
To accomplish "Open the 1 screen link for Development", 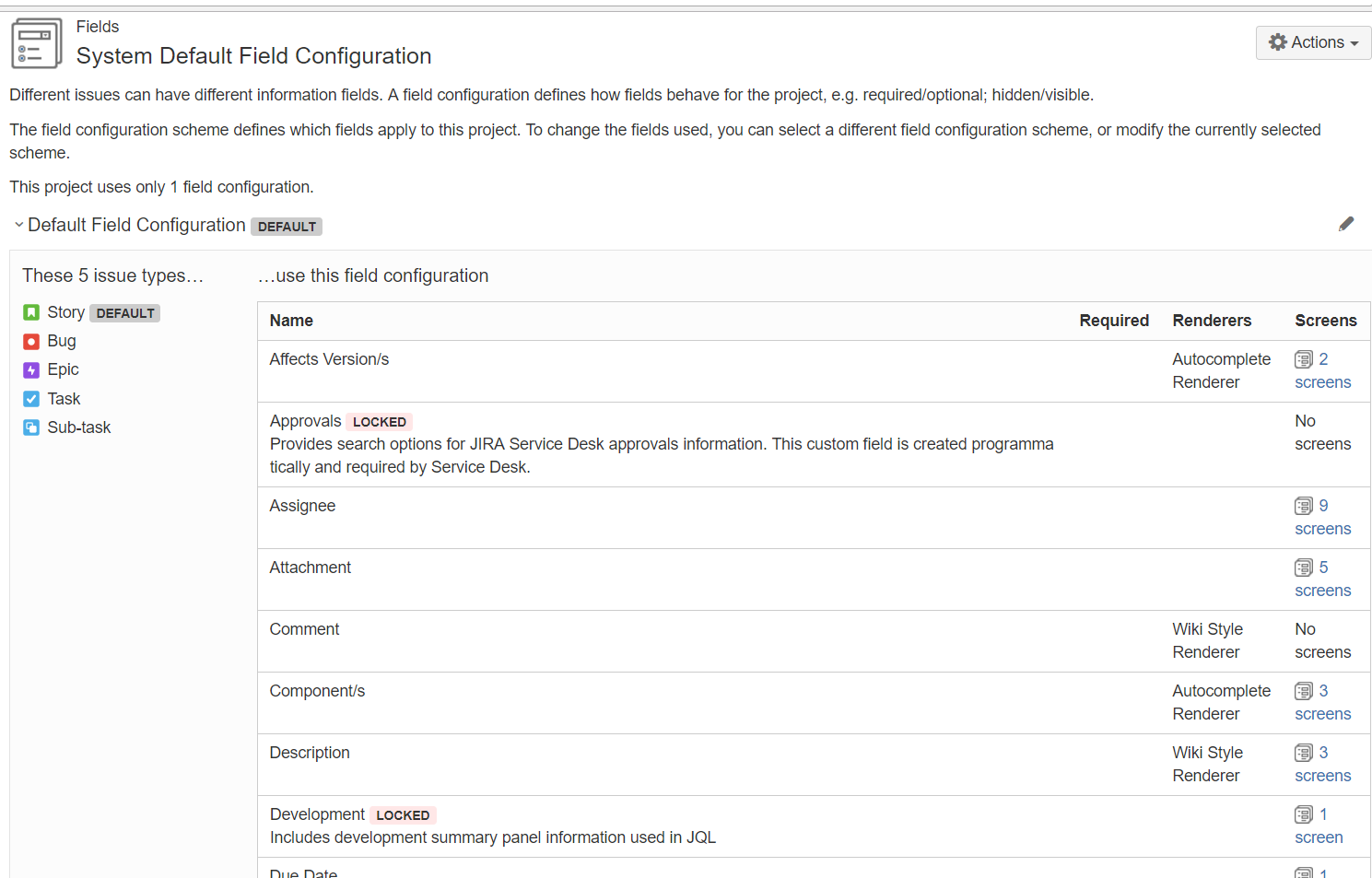I will click(x=1319, y=825).
